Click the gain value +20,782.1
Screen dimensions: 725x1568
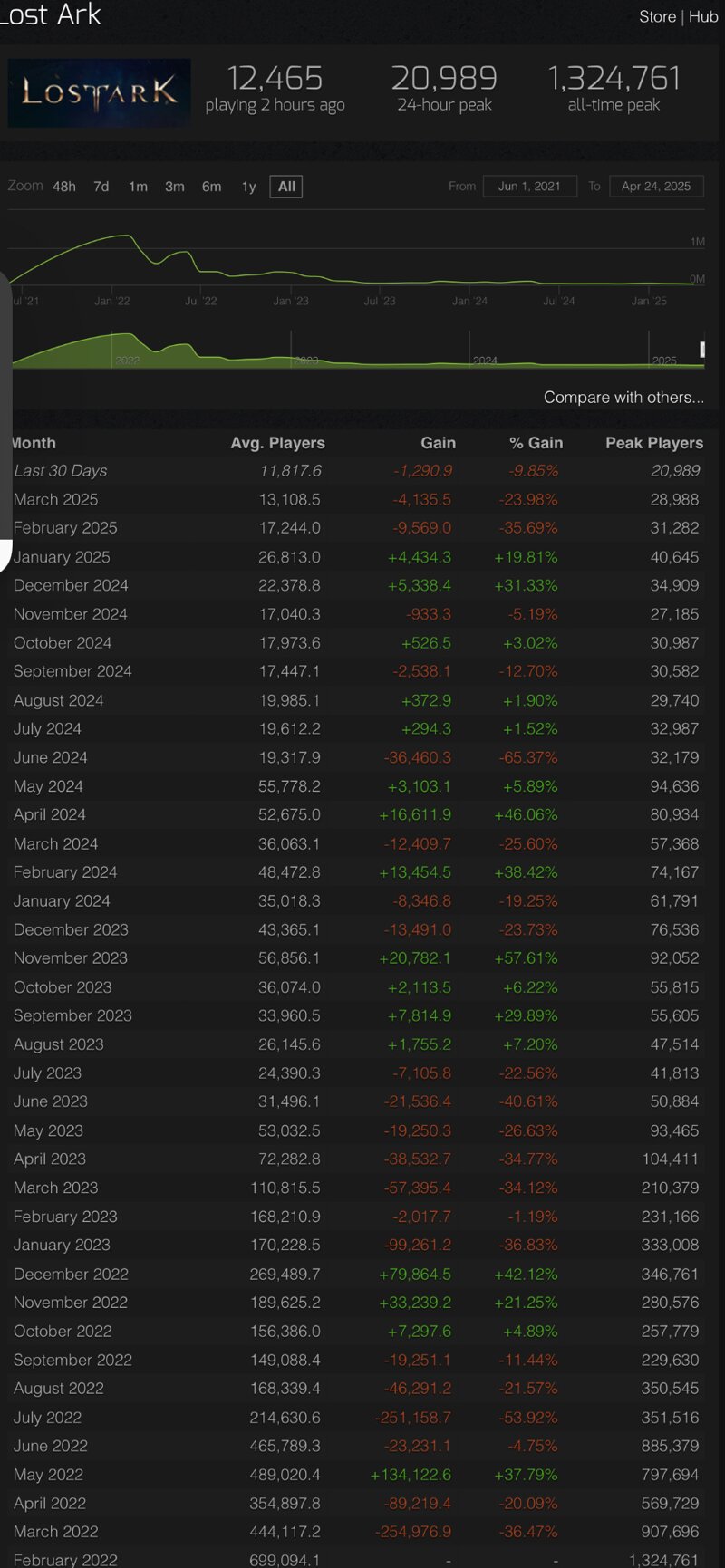coord(415,958)
